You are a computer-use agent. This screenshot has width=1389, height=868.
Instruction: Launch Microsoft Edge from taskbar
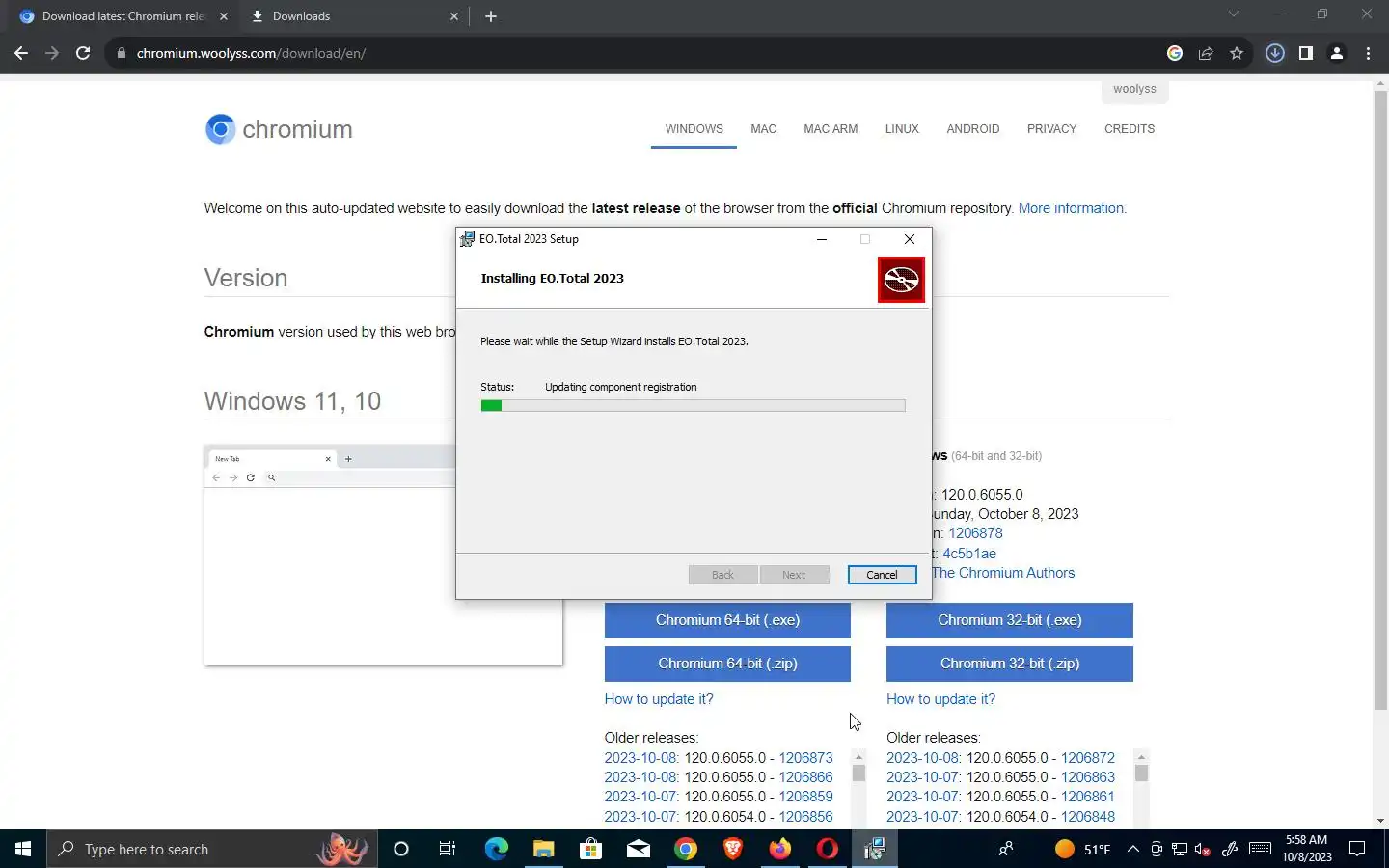pyautogui.click(x=496, y=849)
